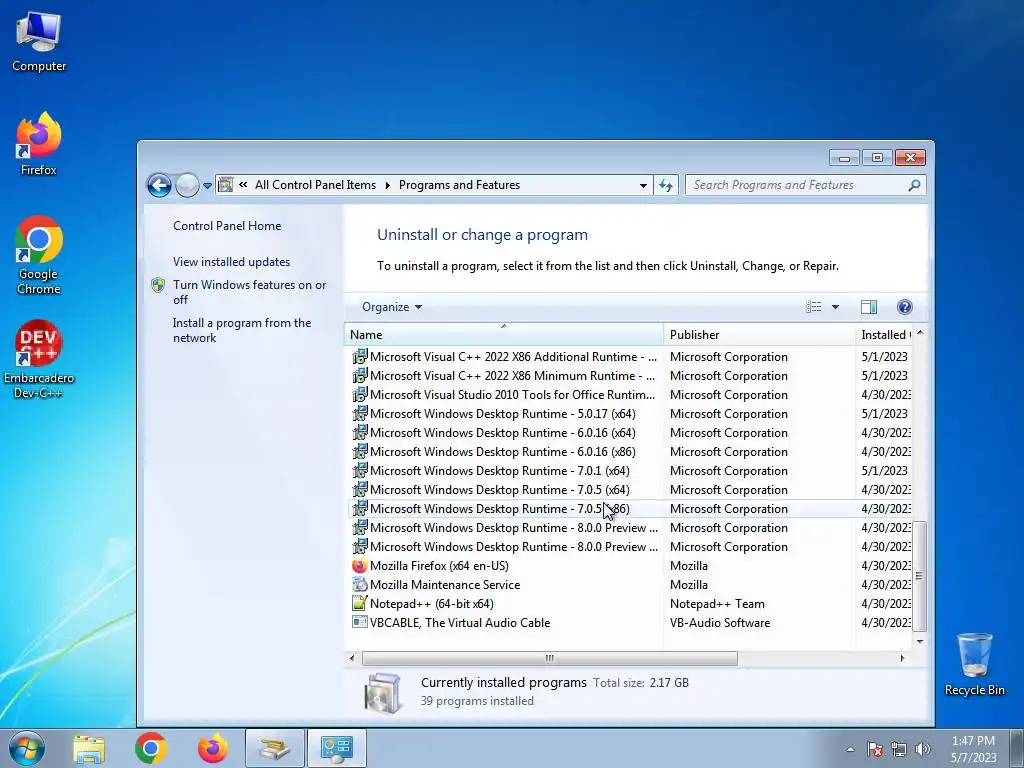Screen dimensions: 1024x768
Task: Show hidden tray icons arrow
Action: 850,749
